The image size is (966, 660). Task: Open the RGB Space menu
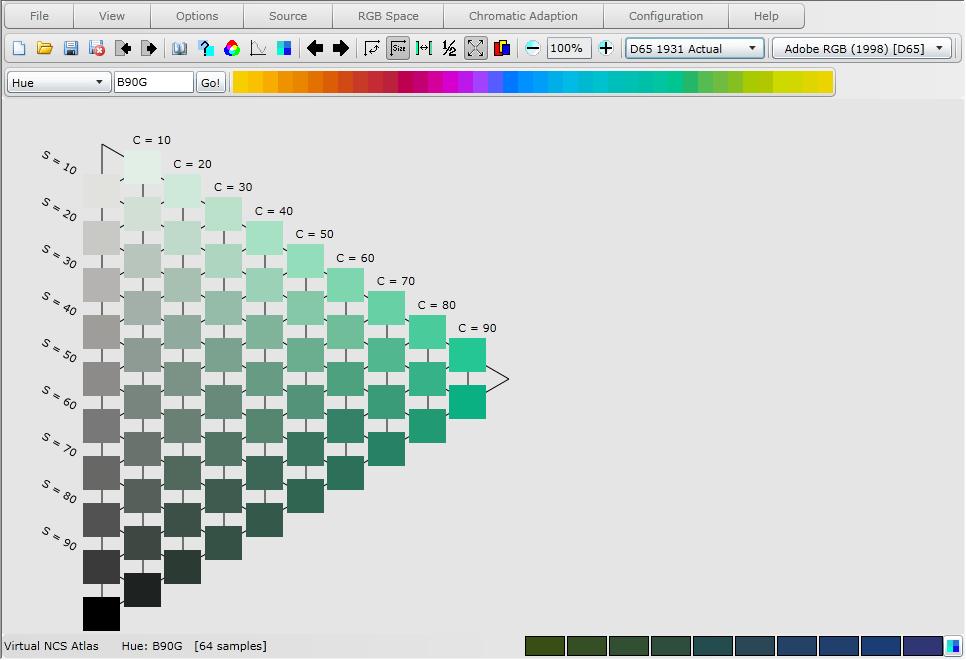388,16
